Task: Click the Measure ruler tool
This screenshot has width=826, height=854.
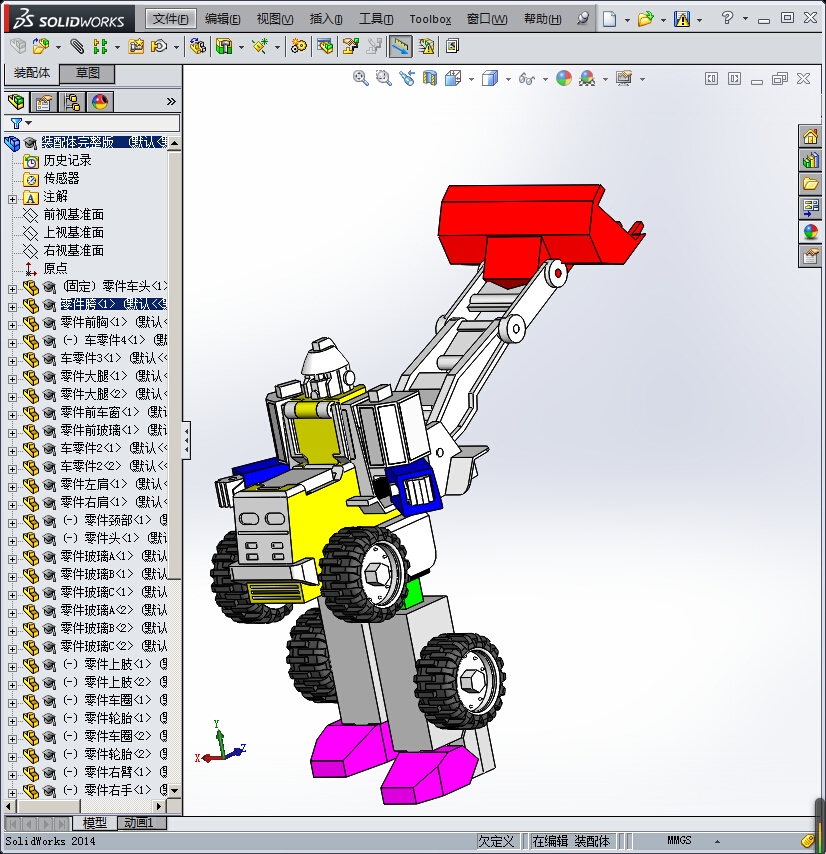Action: (400, 46)
